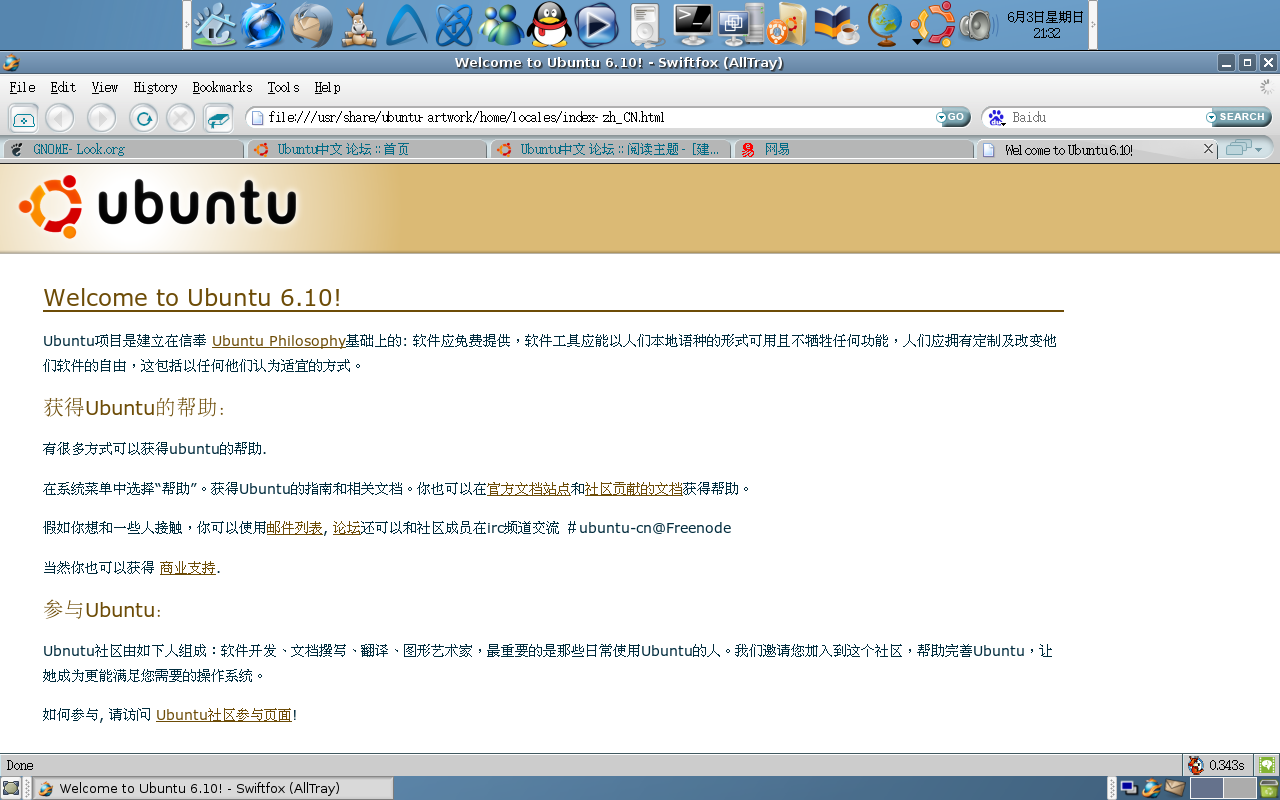1280x800 pixels.
Task: Click the show desktop icon in bottom panel
Action: click(10, 788)
